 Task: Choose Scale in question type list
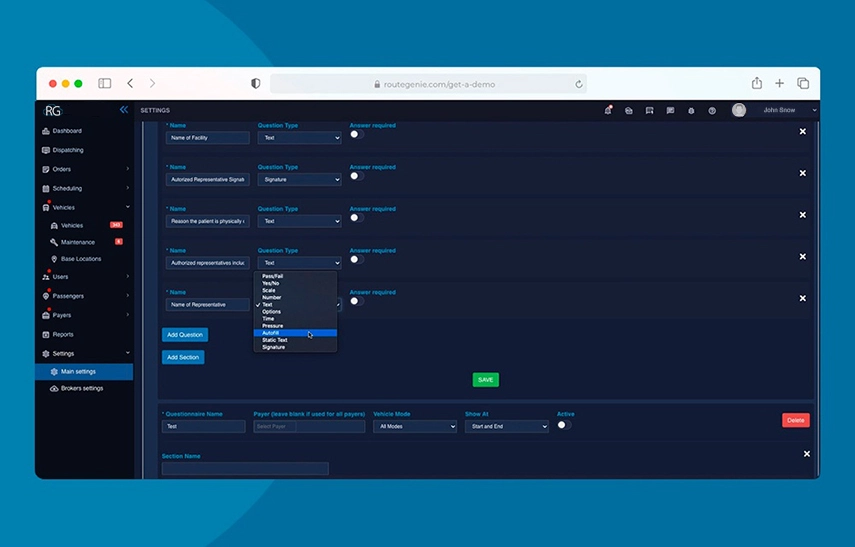click(x=295, y=290)
